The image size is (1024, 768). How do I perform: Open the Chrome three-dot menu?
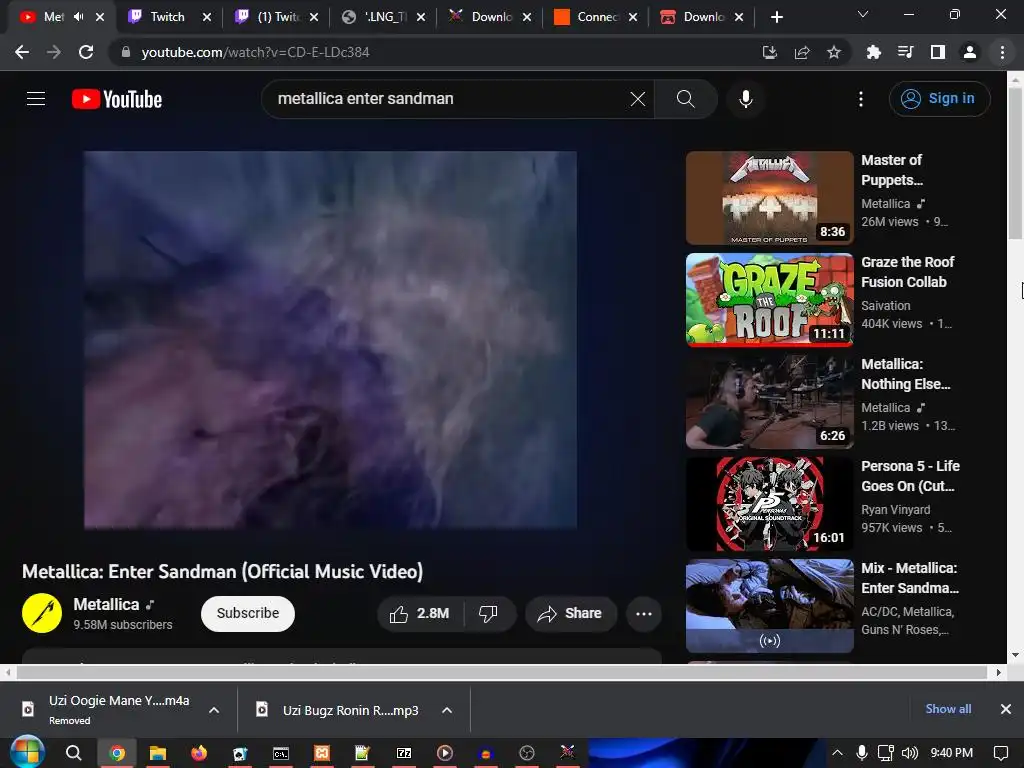1002,52
